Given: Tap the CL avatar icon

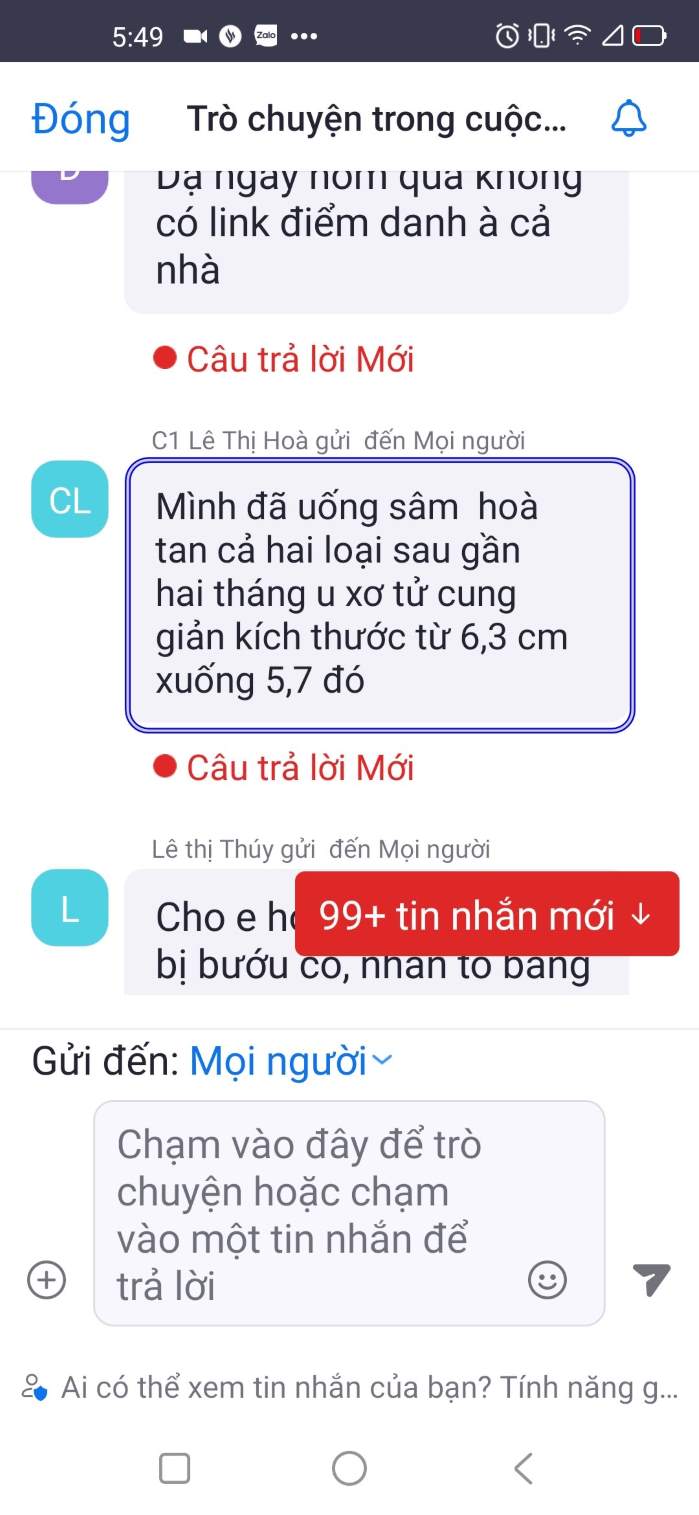Looking at the screenshot, I should pyautogui.click(x=69, y=499).
